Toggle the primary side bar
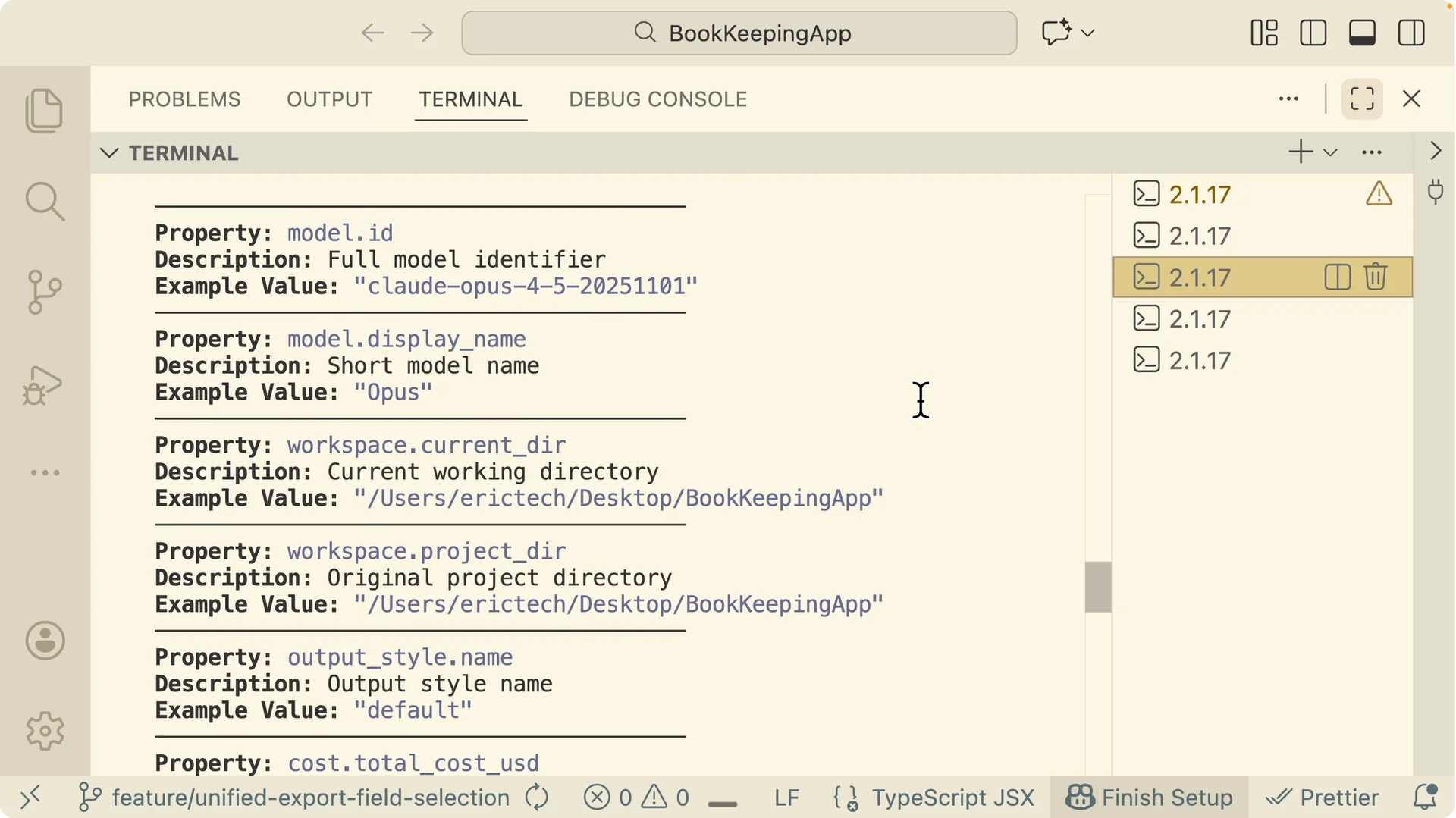The width and height of the screenshot is (1456, 818). pyautogui.click(x=1313, y=33)
